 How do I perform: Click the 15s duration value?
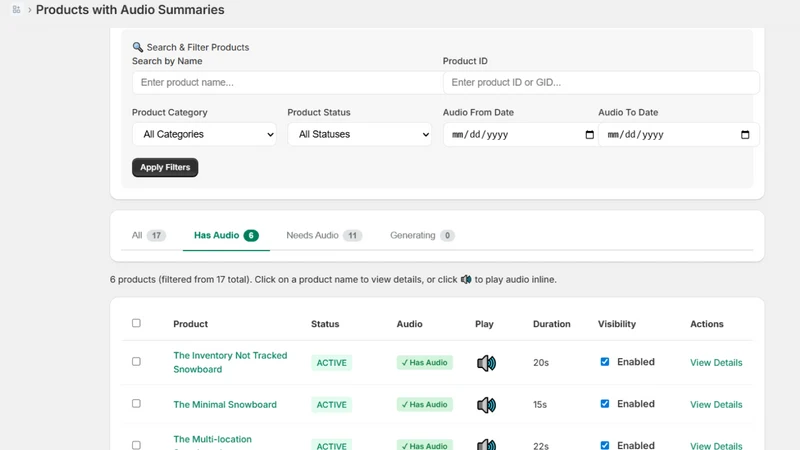[x=540, y=405]
